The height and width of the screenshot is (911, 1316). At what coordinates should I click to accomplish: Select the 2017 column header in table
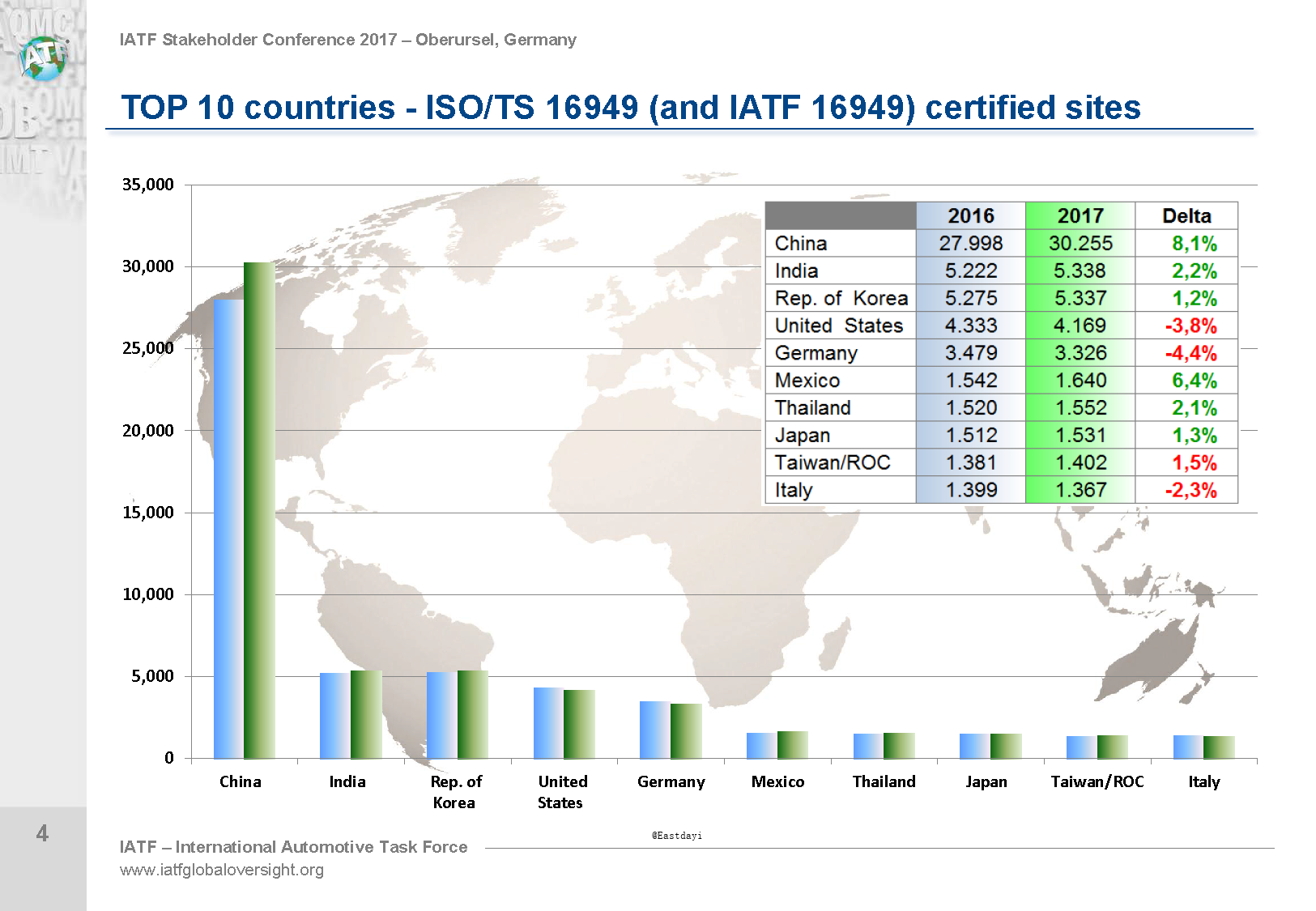coord(1080,216)
